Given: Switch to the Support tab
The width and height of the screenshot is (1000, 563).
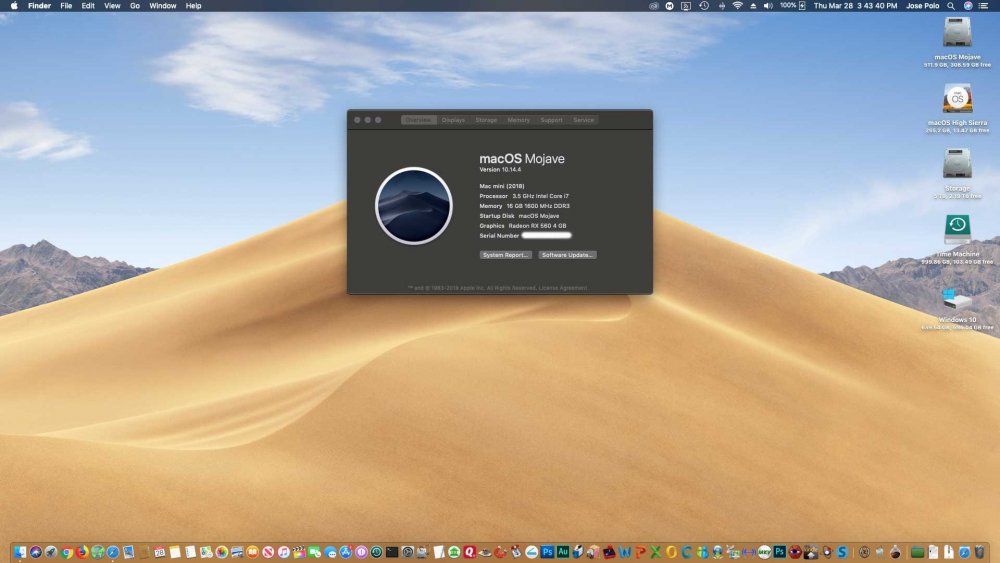Looking at the screenshot, I should [x=552, y=120].
